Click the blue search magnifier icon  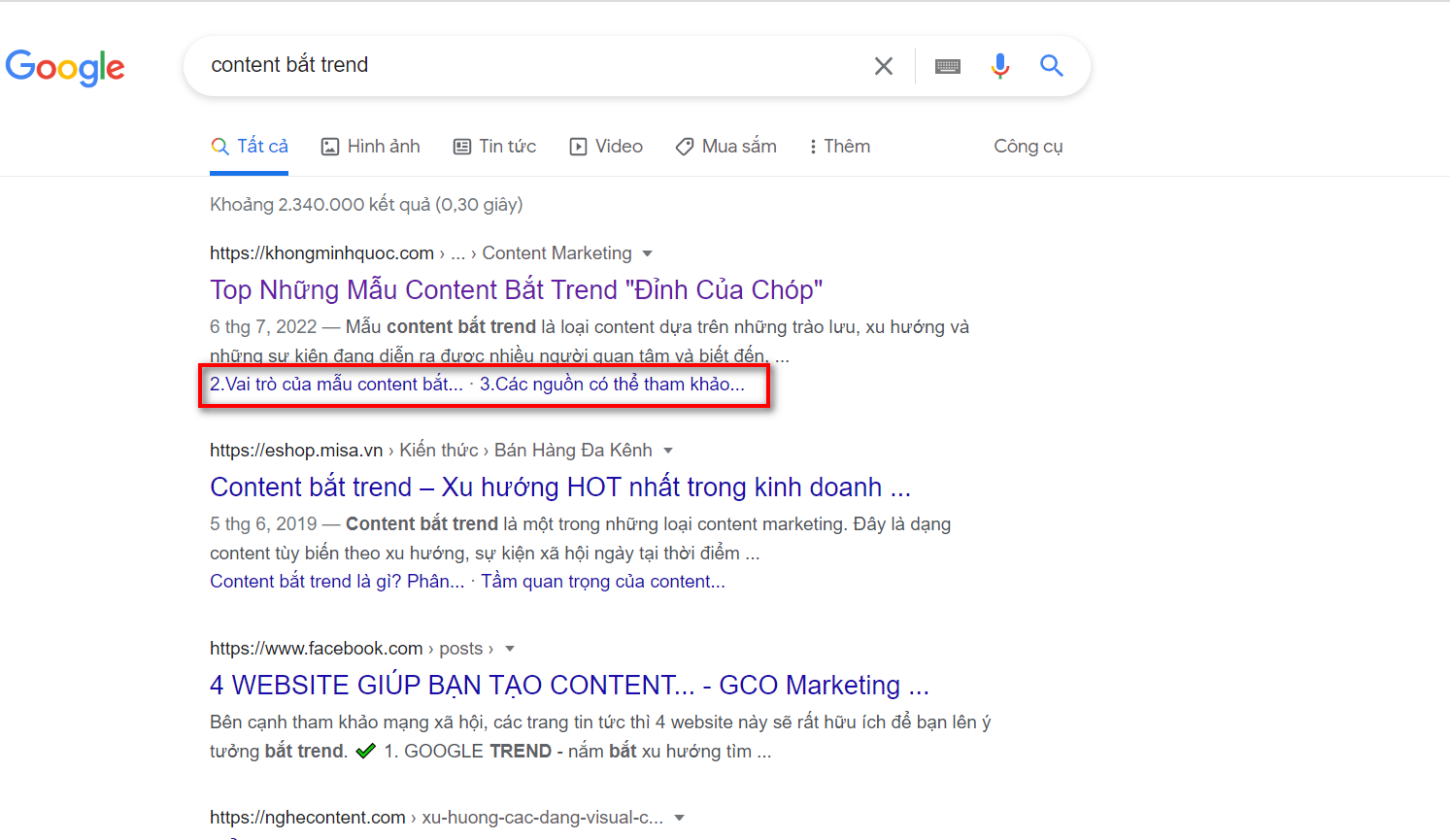[1052, 66]
